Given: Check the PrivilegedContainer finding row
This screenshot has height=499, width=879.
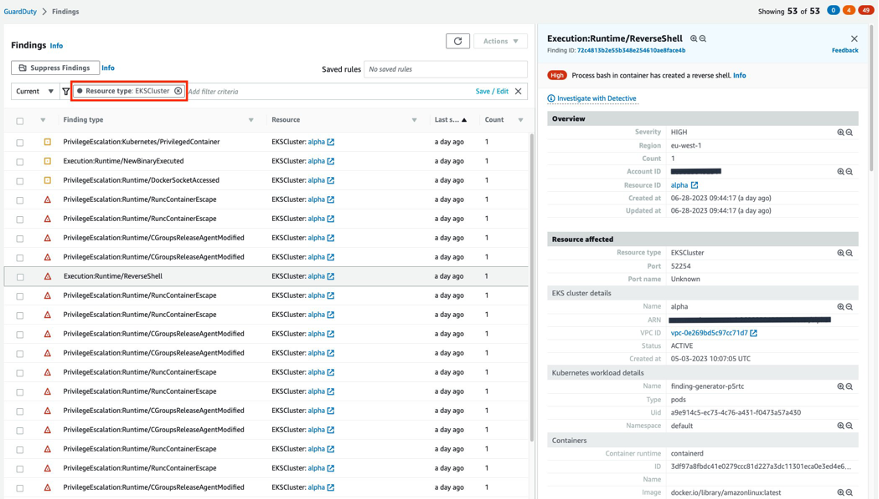Looking at the screenshot, I should pos(20,142).
